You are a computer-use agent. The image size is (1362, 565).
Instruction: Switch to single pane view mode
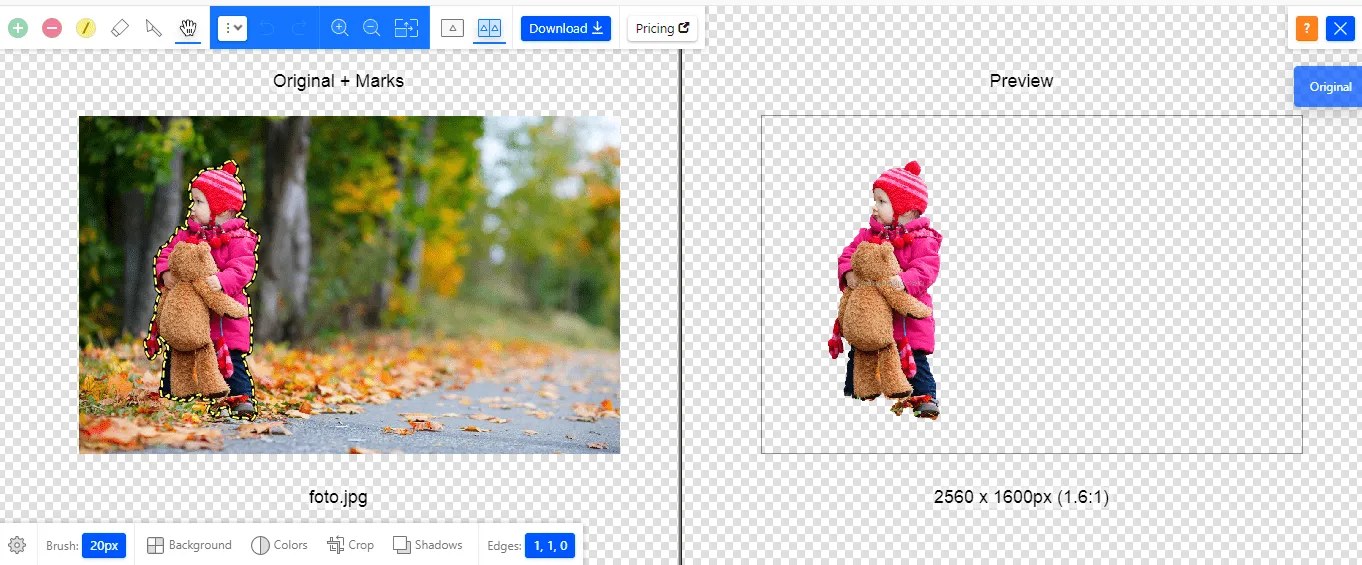pos(452,28)
